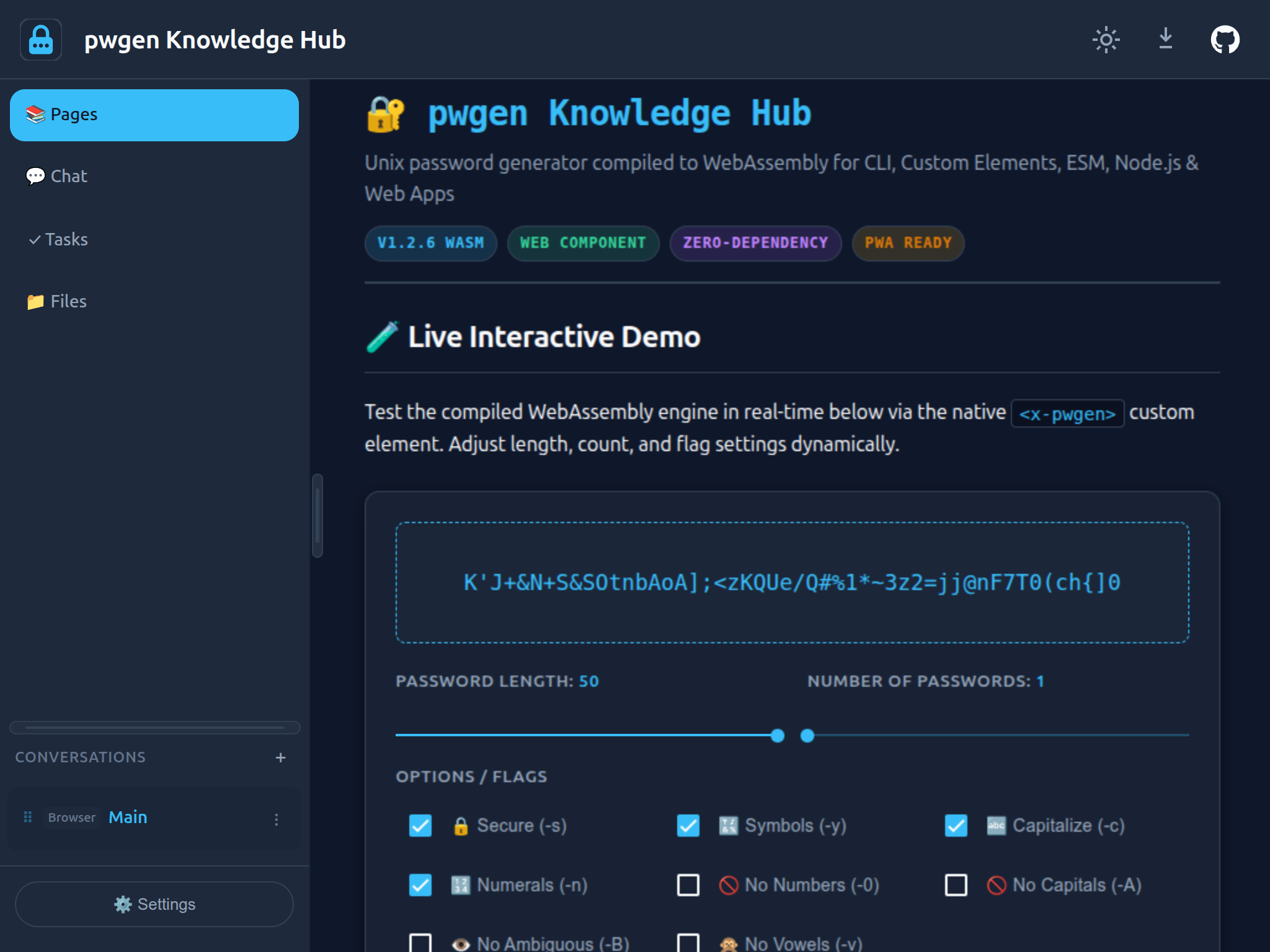The height and width of the screenshot is (952, 1270).
Task: Open the GitHub repository icon
Action: [x=1225, y=40]
